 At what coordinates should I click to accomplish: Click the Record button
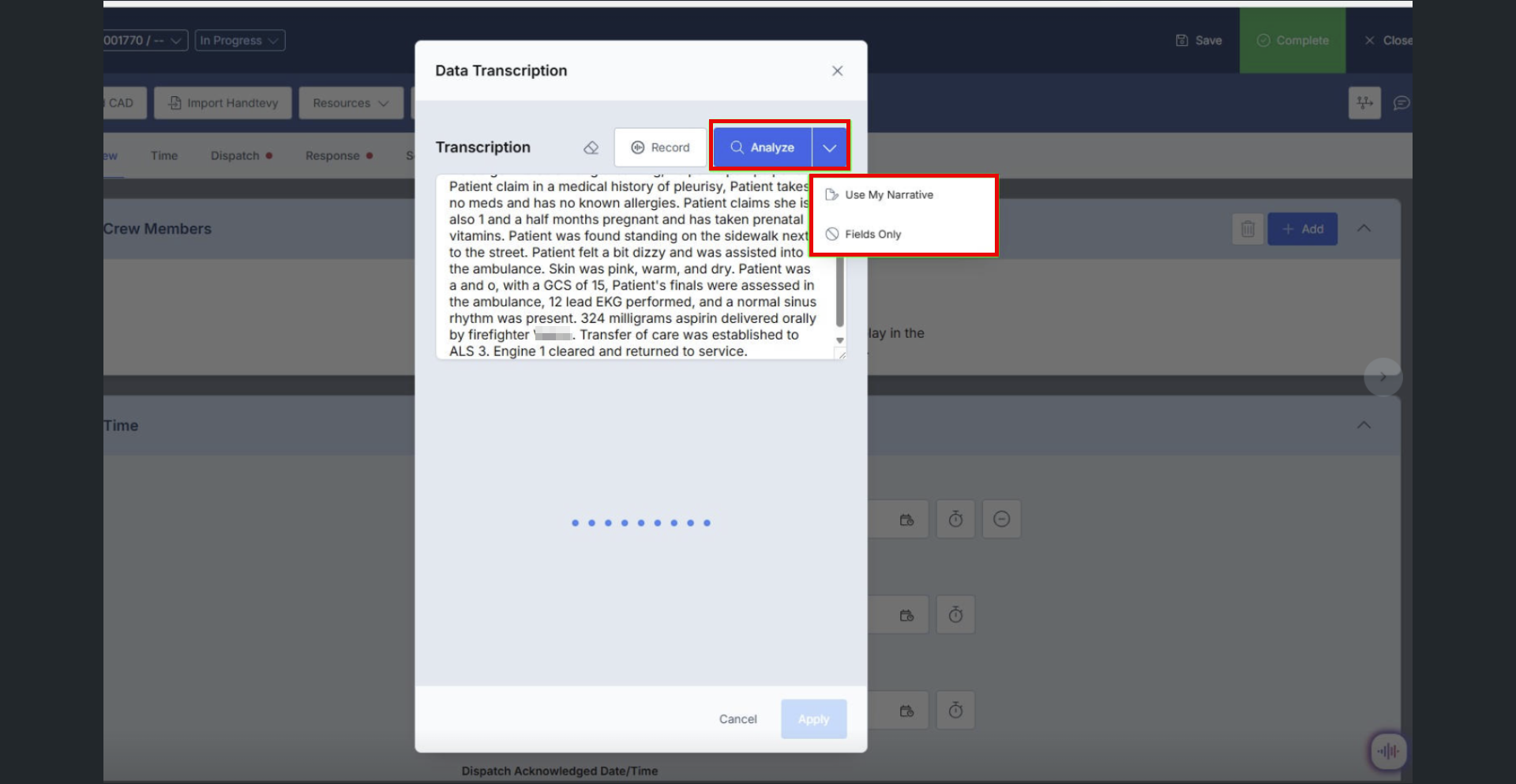click(x=660, y=148)
